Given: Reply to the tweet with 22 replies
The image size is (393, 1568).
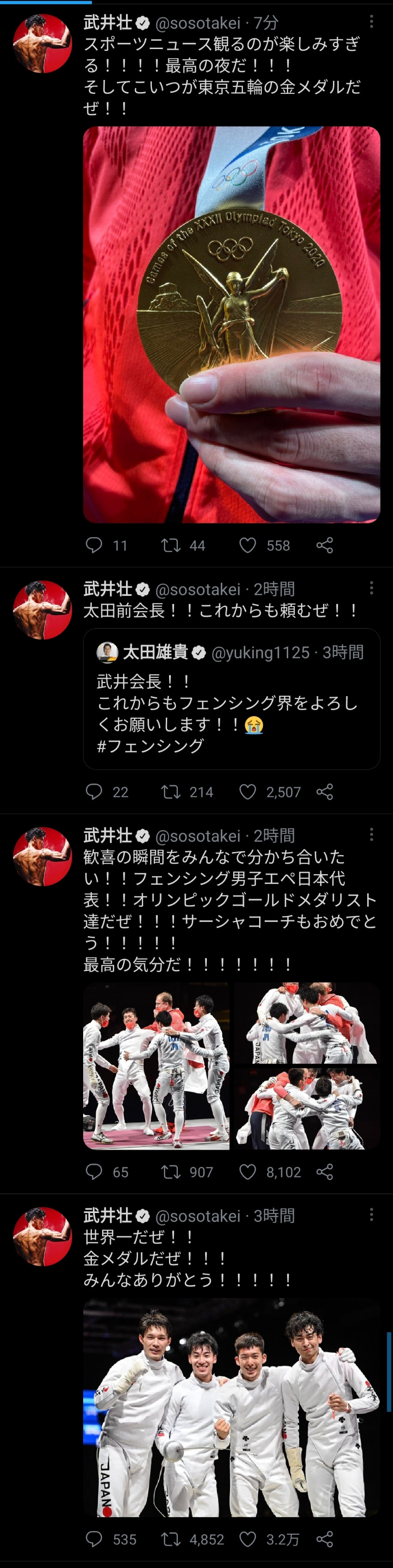Looking at the screenshot, I should point(94,791).
